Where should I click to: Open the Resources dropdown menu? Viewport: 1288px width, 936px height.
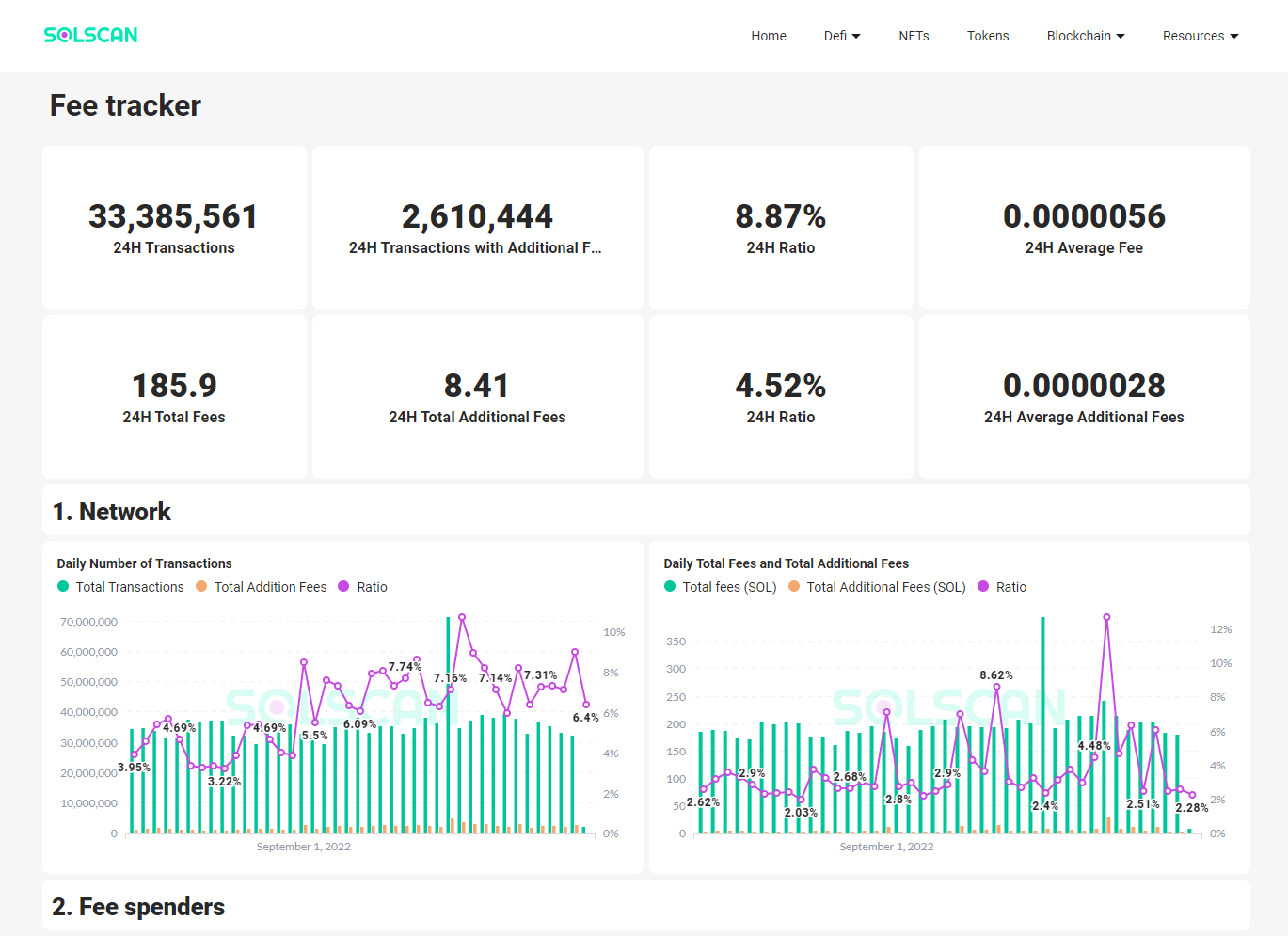(x=1200, y=36)
